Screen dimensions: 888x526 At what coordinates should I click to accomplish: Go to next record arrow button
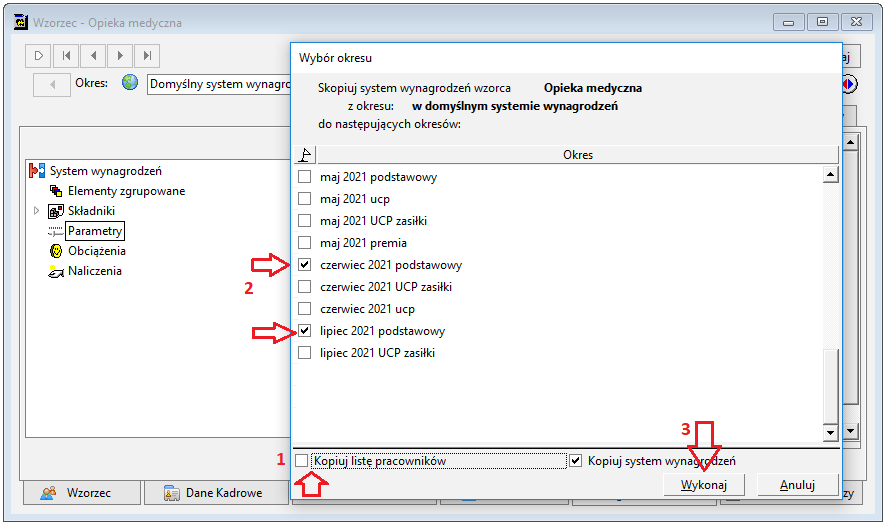point(120,55)
